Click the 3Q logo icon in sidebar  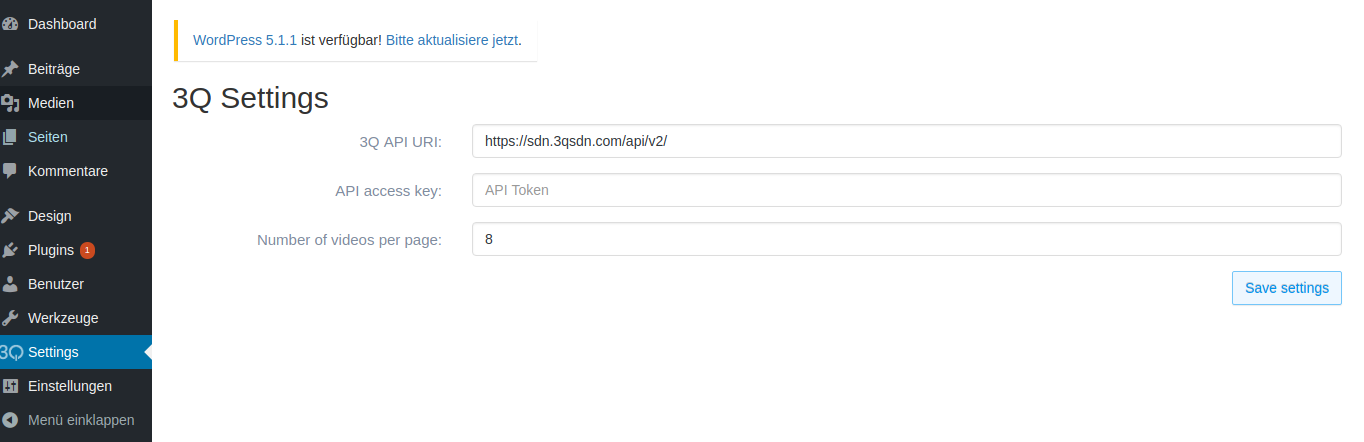pyautogui.click(x=11, y=352)
